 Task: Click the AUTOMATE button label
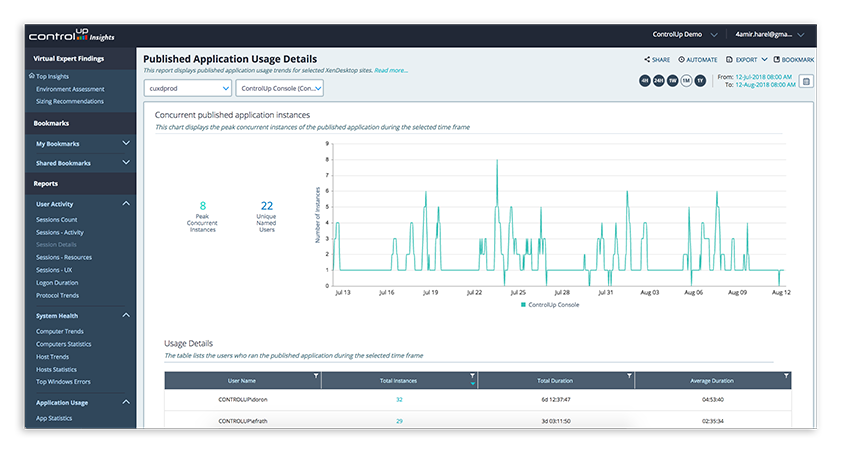point(702,60)
